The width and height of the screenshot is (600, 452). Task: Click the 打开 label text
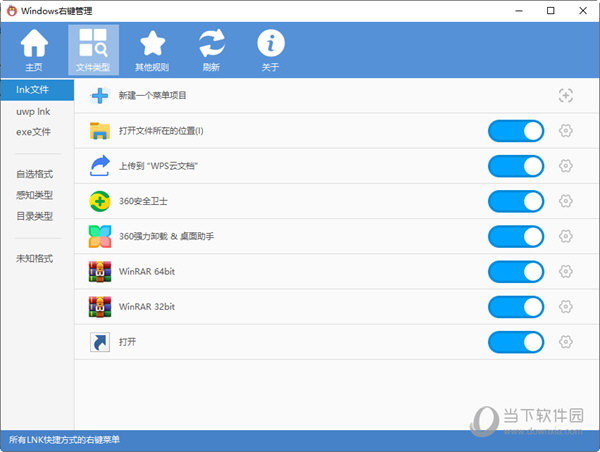click(x=127, y=342)
